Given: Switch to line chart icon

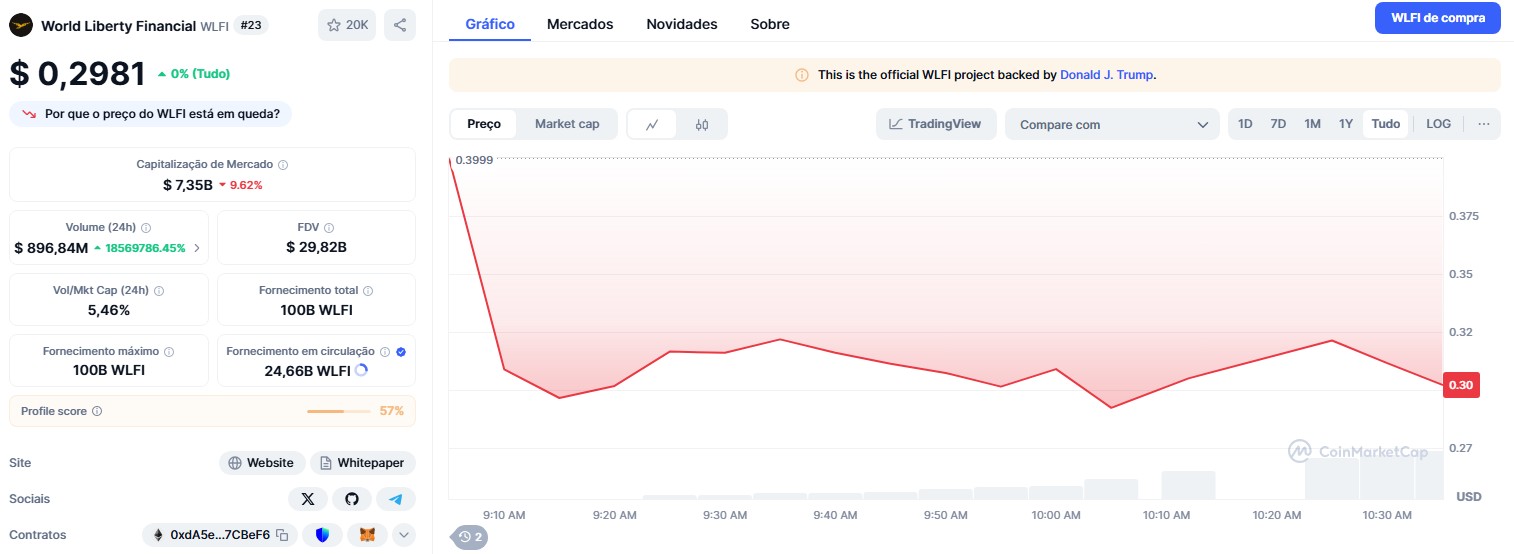Looking at the screenshot, I should [652, 124].
